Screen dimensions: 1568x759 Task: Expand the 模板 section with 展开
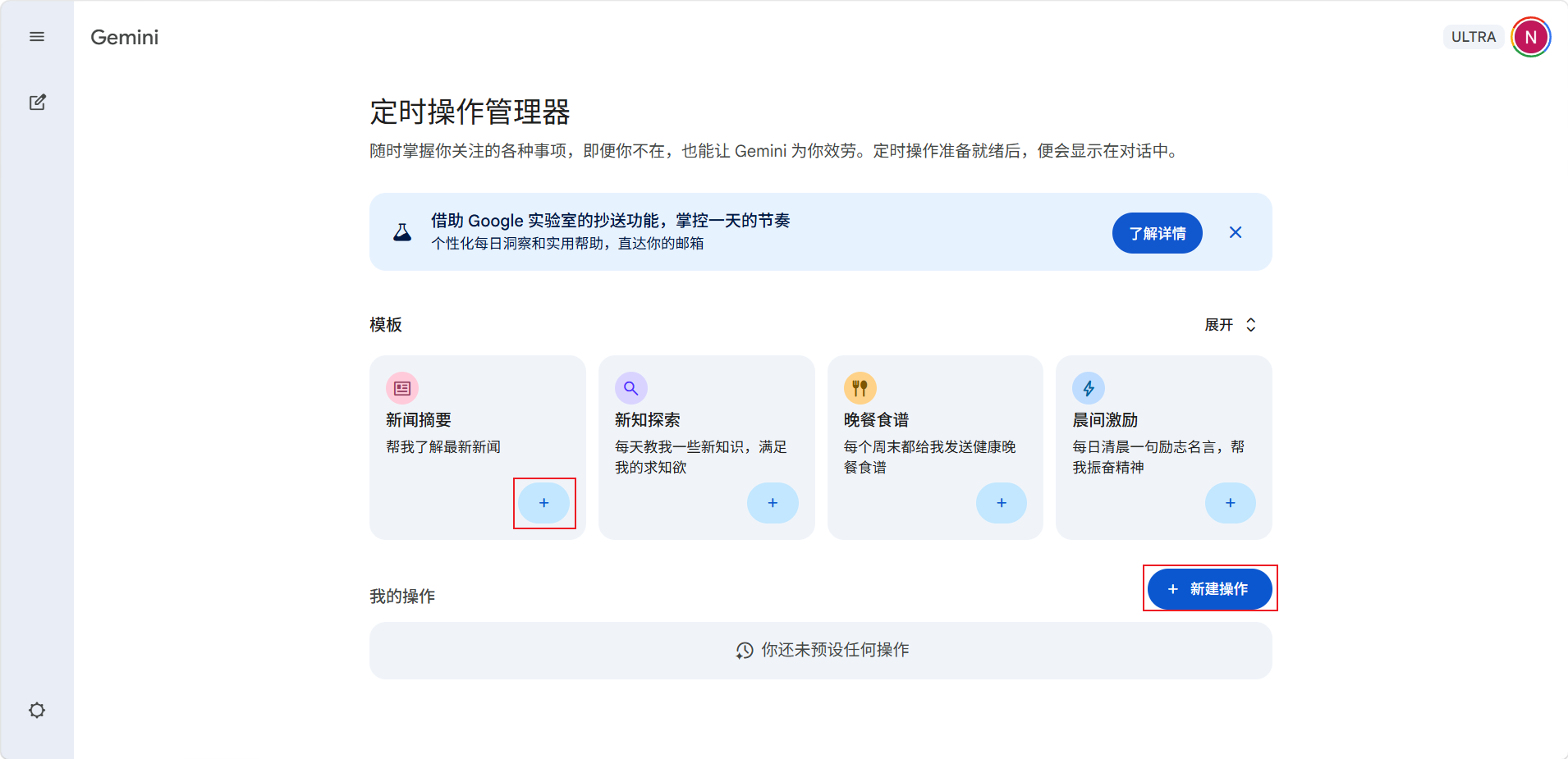coord(1230,325)
